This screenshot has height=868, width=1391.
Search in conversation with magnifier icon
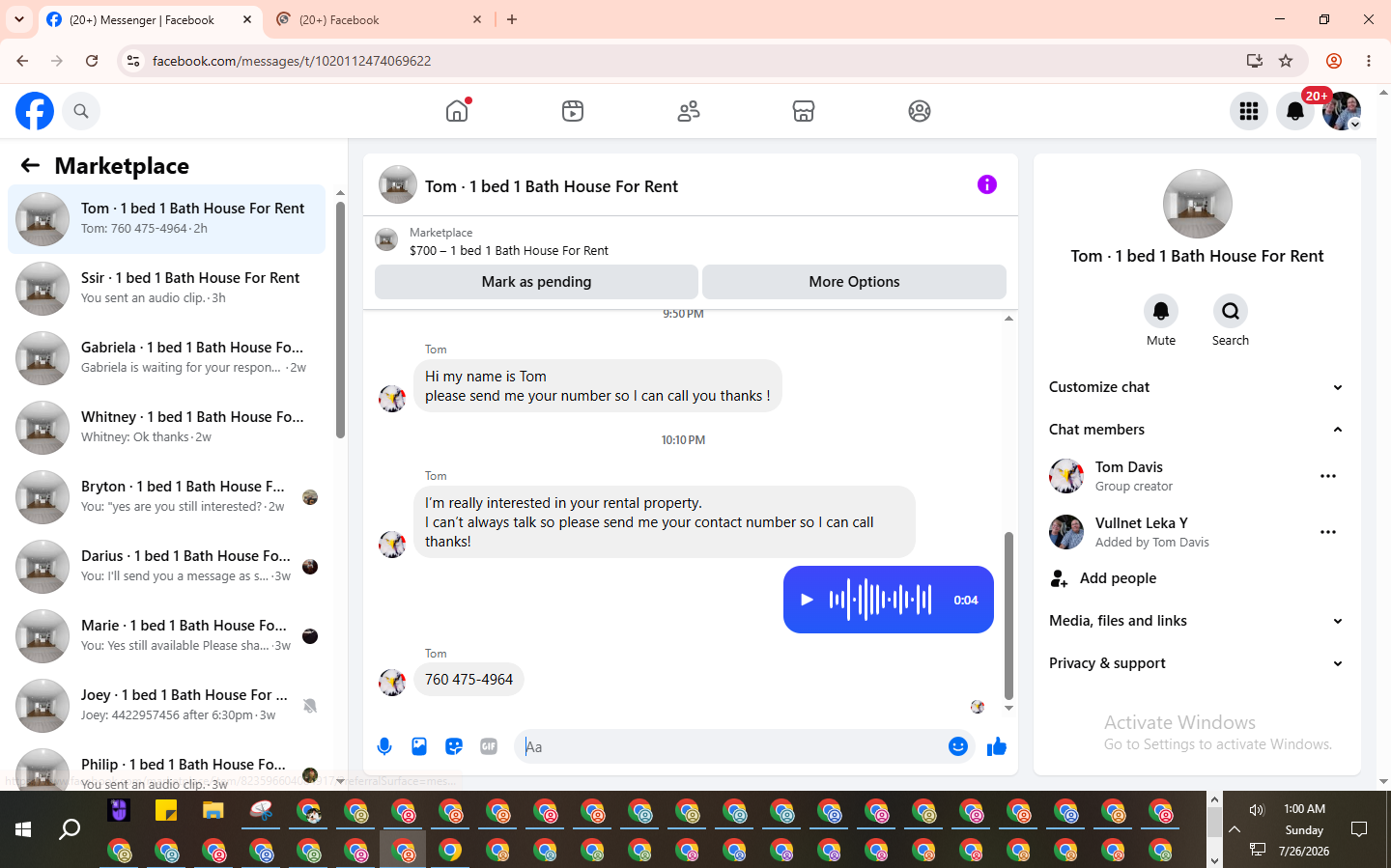pos(1231,311)
